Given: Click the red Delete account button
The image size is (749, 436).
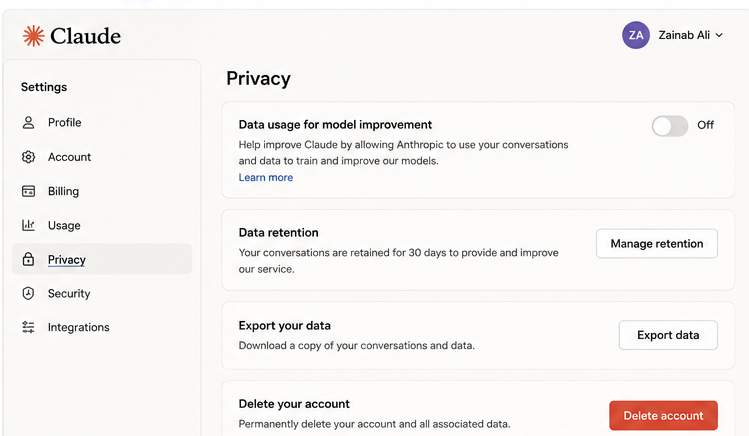Looking at the screenshot, I should point(663,415).
